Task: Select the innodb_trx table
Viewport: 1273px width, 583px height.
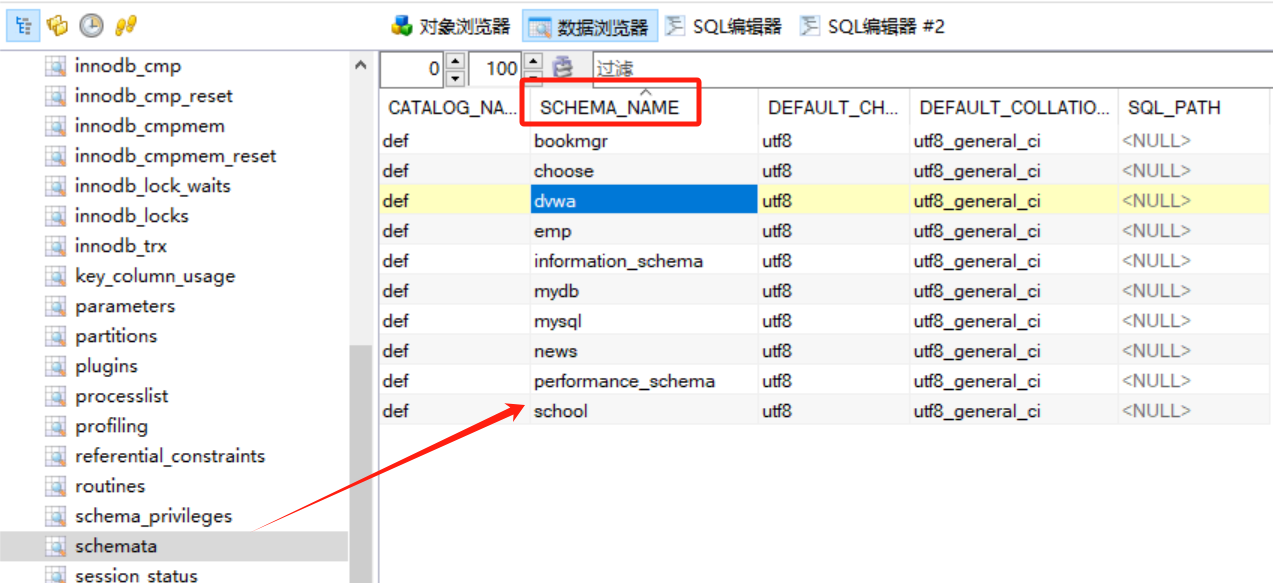Action: pos(120,246)
